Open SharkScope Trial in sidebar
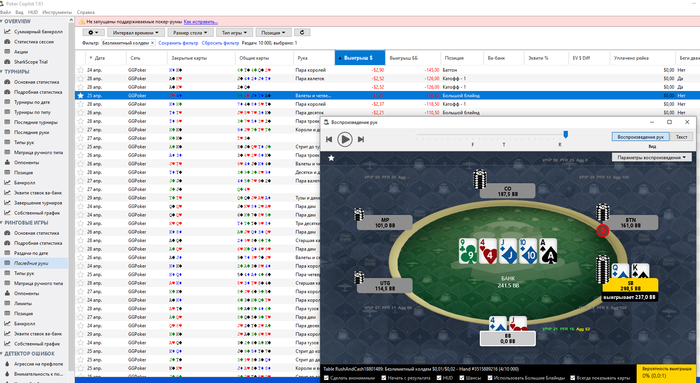Image resolution: width=700 pixels, height=383 pixels. pyautogui.click(x=30, y=62)
